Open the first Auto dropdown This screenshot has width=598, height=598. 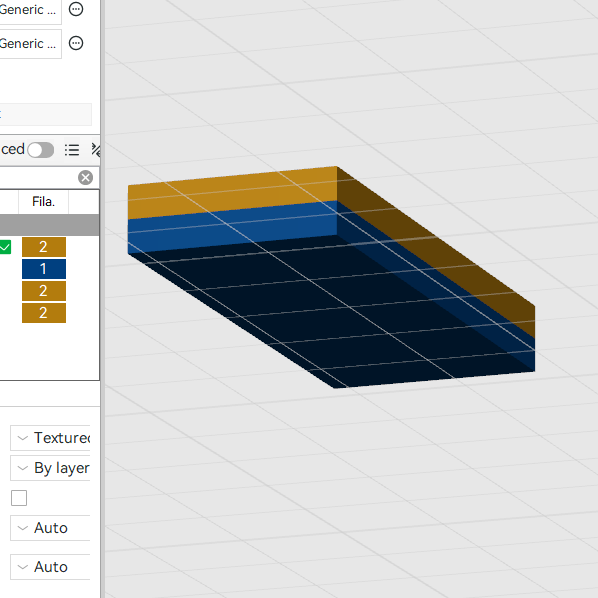coord(50,528)
